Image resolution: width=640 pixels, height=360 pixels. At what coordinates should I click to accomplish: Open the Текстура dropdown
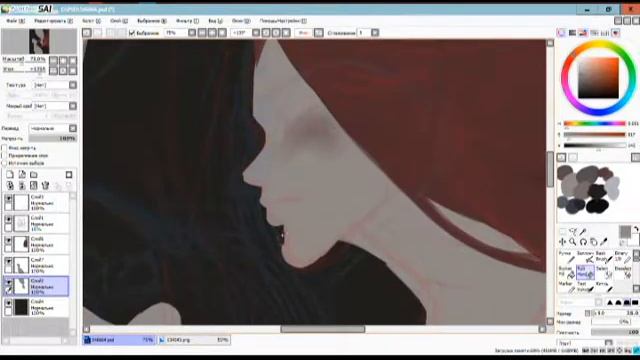(x=73, y=85)
